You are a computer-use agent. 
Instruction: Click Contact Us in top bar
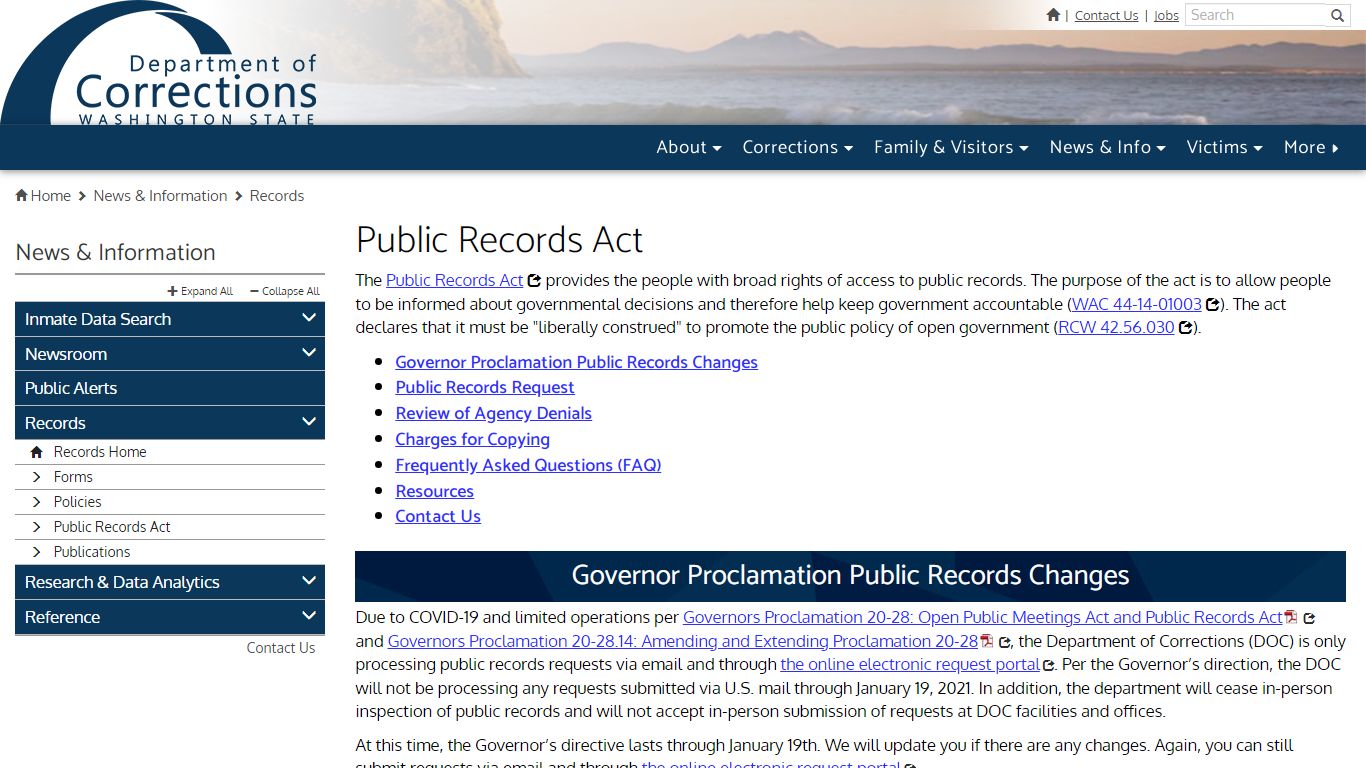tap(1106, 15)
